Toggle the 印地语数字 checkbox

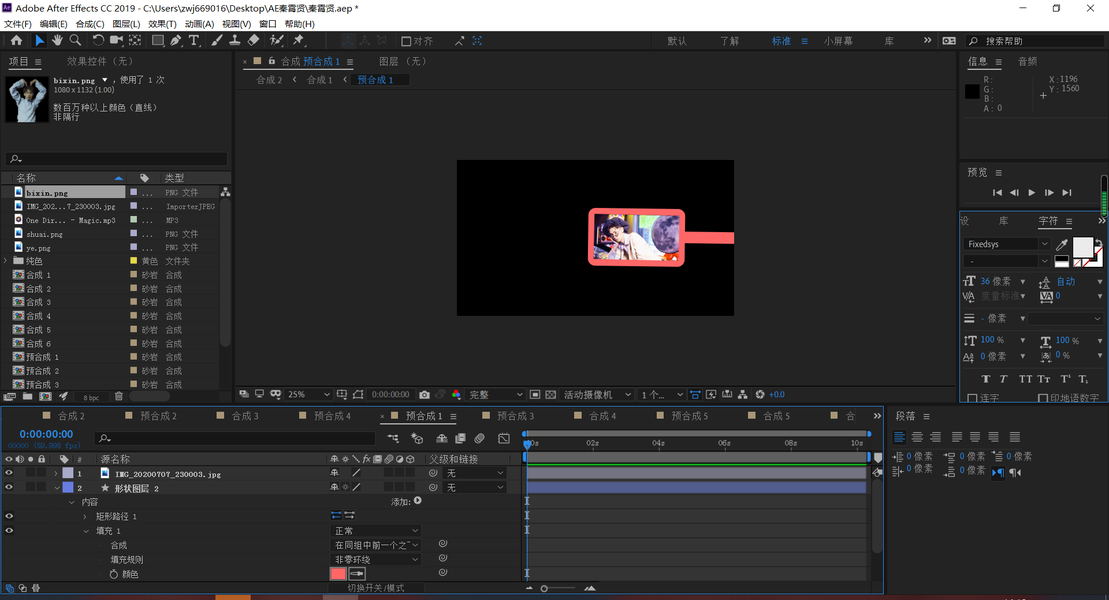tap(1043, 398)
